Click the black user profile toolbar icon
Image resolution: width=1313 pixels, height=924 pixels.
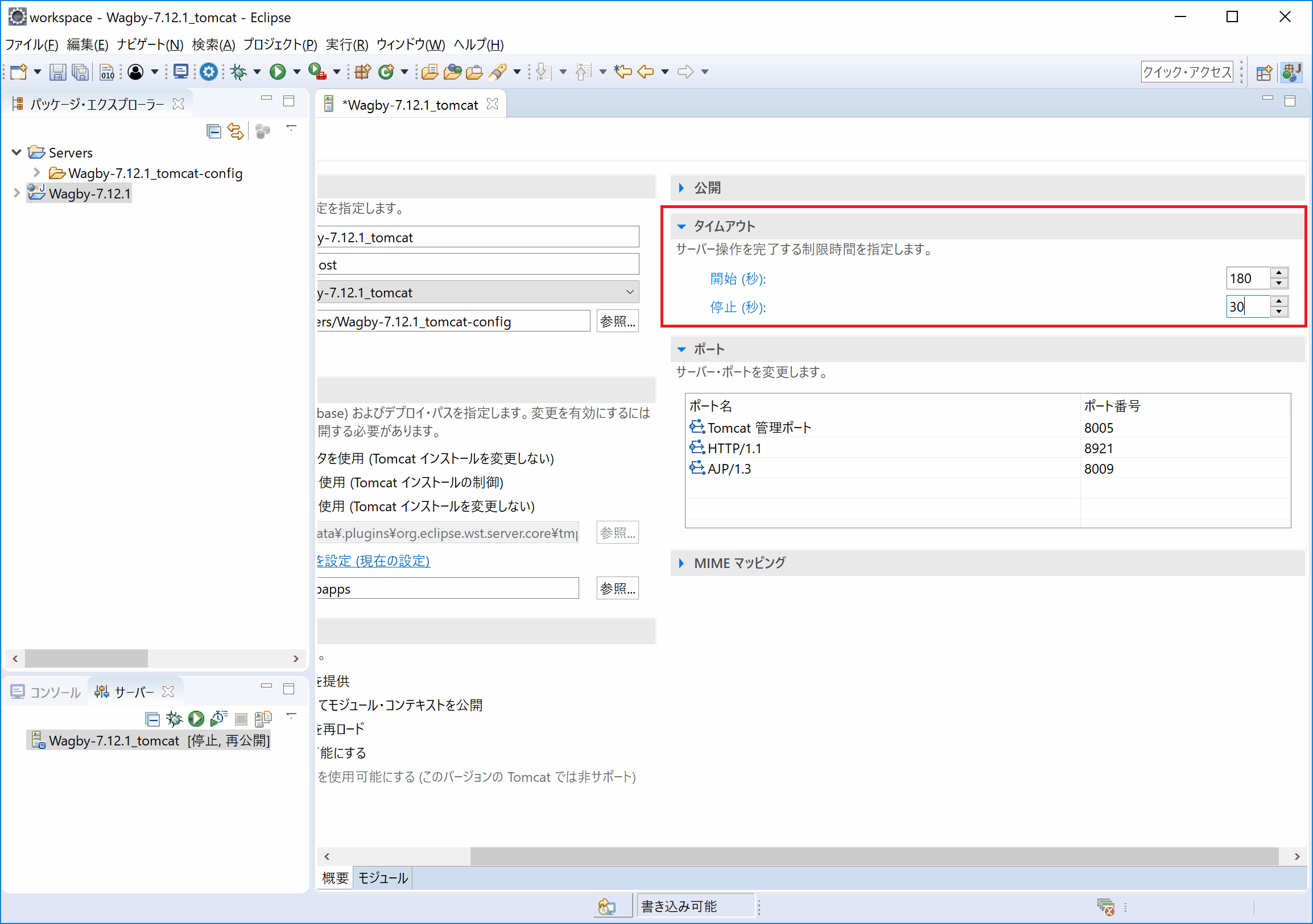[135, 72]
